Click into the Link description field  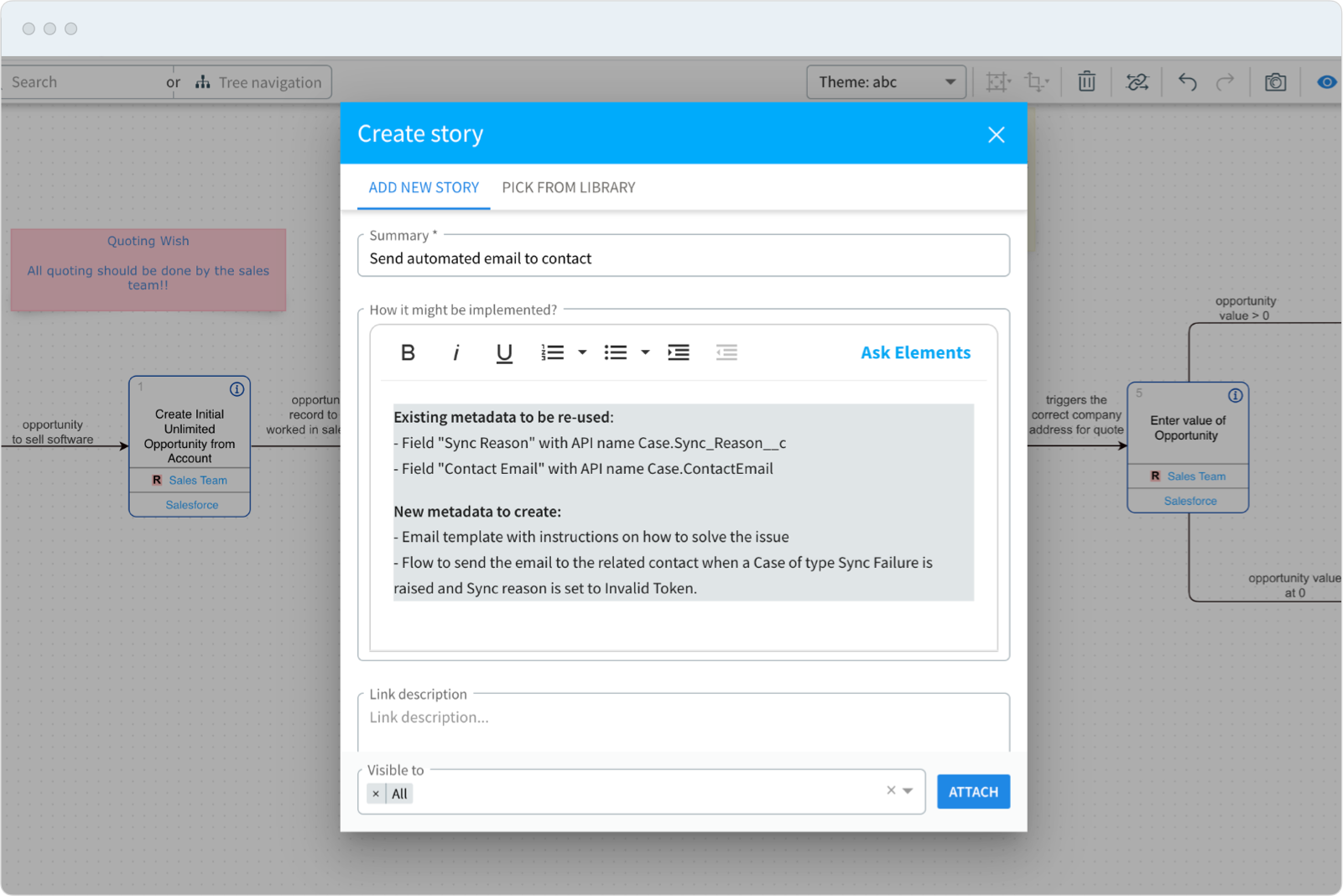click(683, 718)
